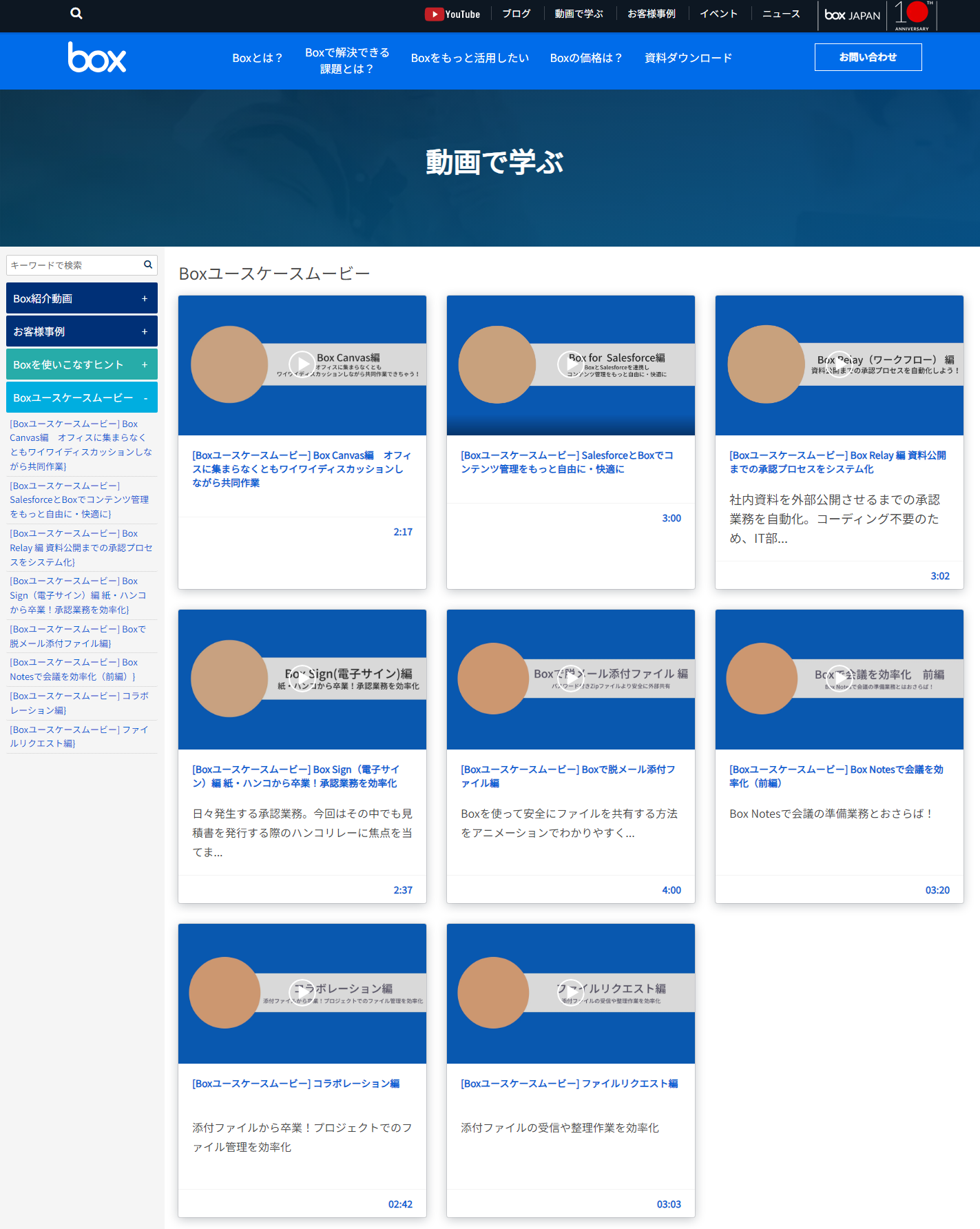Click the お問い合わせ button
The width and height of the screenshot is (980, 1229).
[x=868, y=57]
